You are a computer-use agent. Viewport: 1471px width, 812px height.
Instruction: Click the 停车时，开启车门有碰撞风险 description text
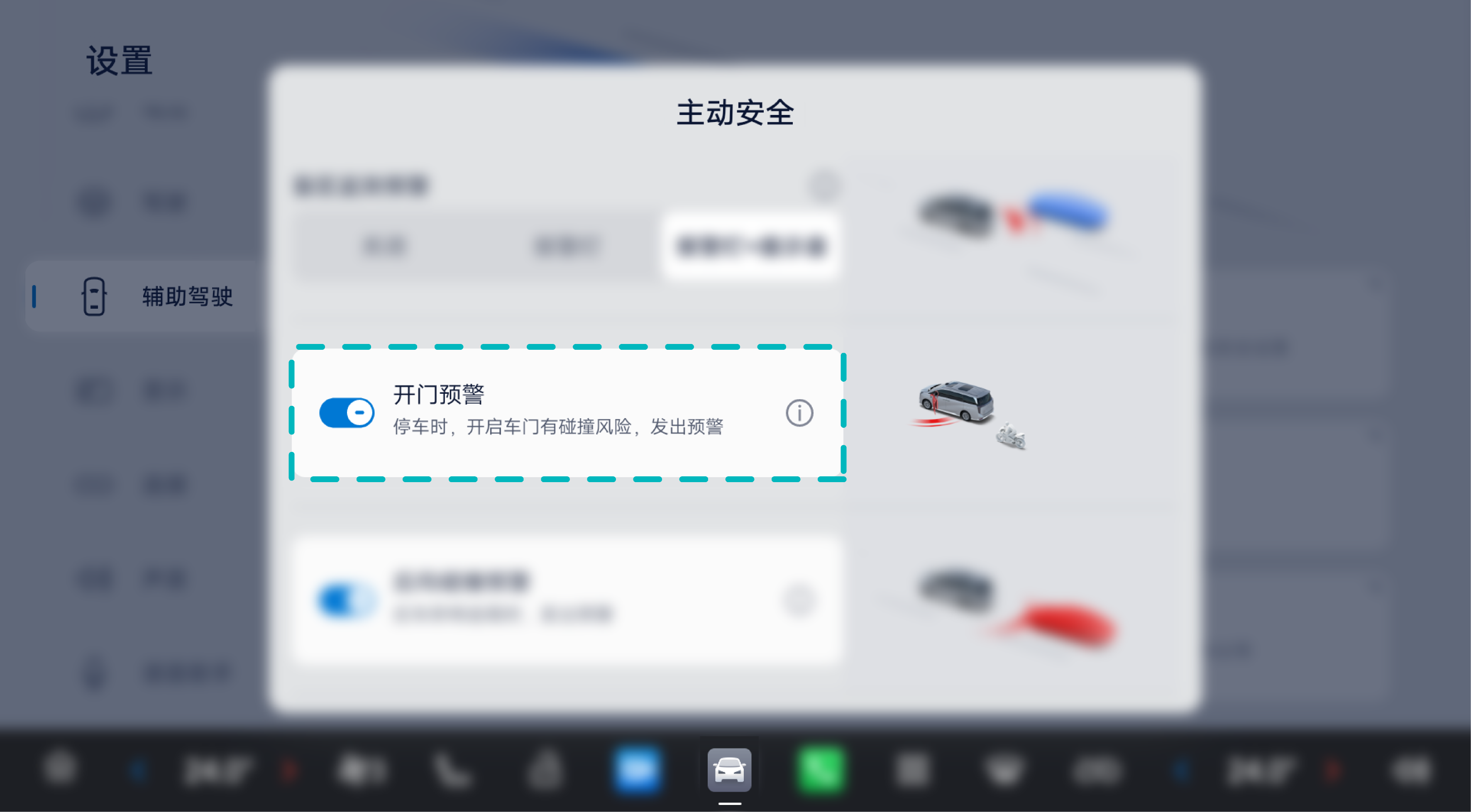pos(512,427)
